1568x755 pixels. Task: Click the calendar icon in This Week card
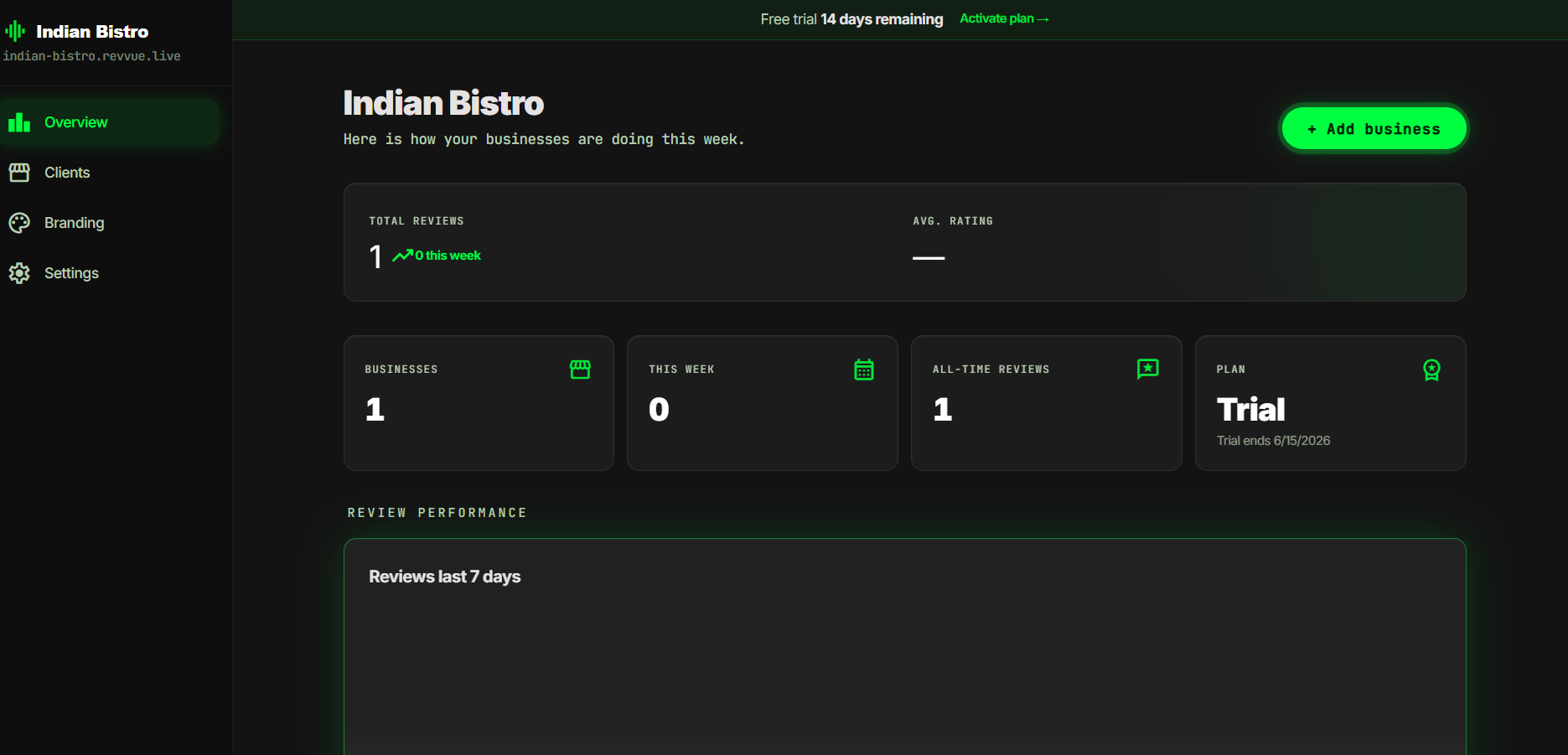[864, 370]
